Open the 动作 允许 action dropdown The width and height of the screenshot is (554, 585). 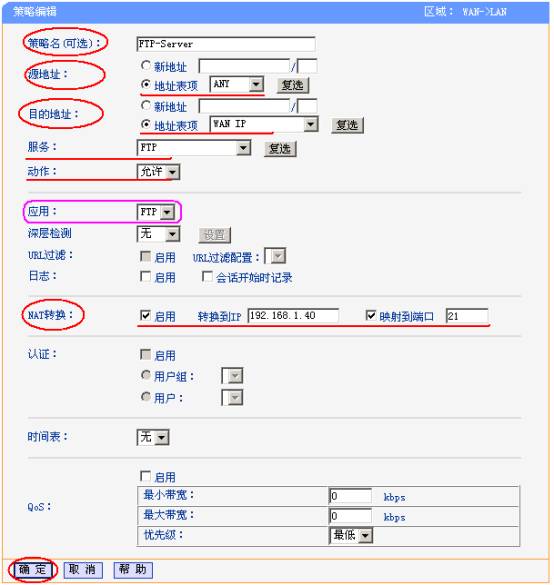(x=159, y=172)
